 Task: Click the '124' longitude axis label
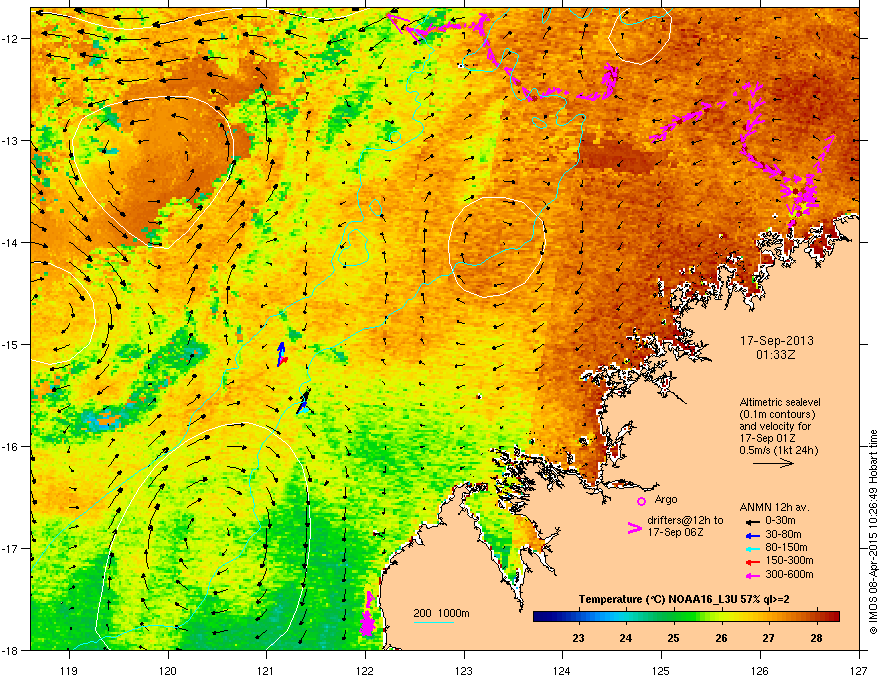(x=562, y=670)
